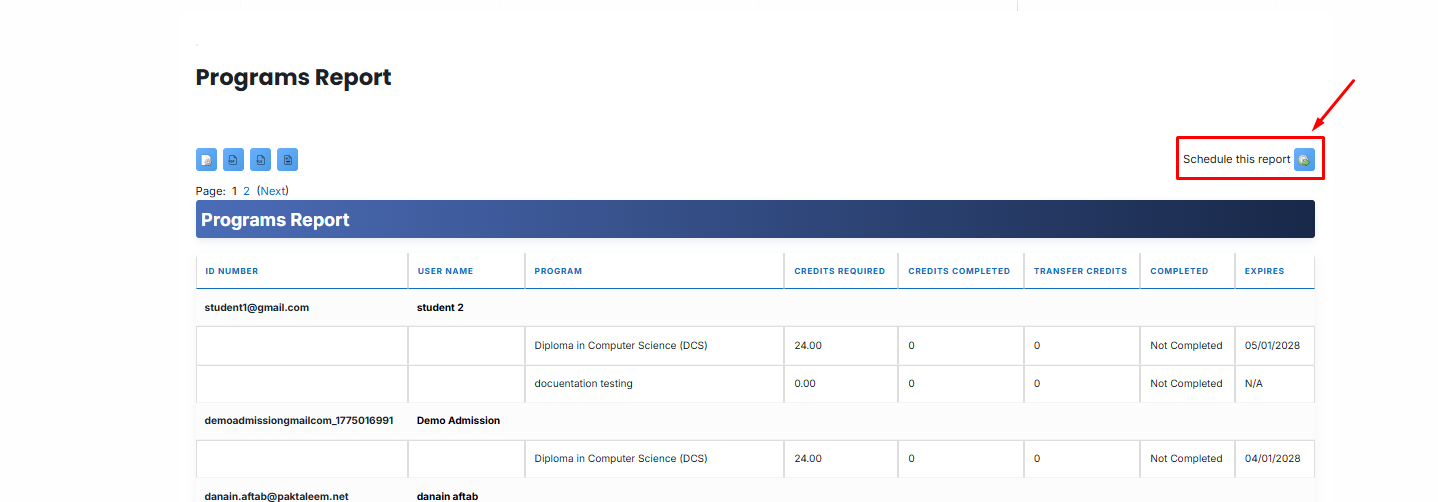Viewport: 1438px width, 502px height.
Task: Go to page 2 of the report
Action: (x=247, y=190)
